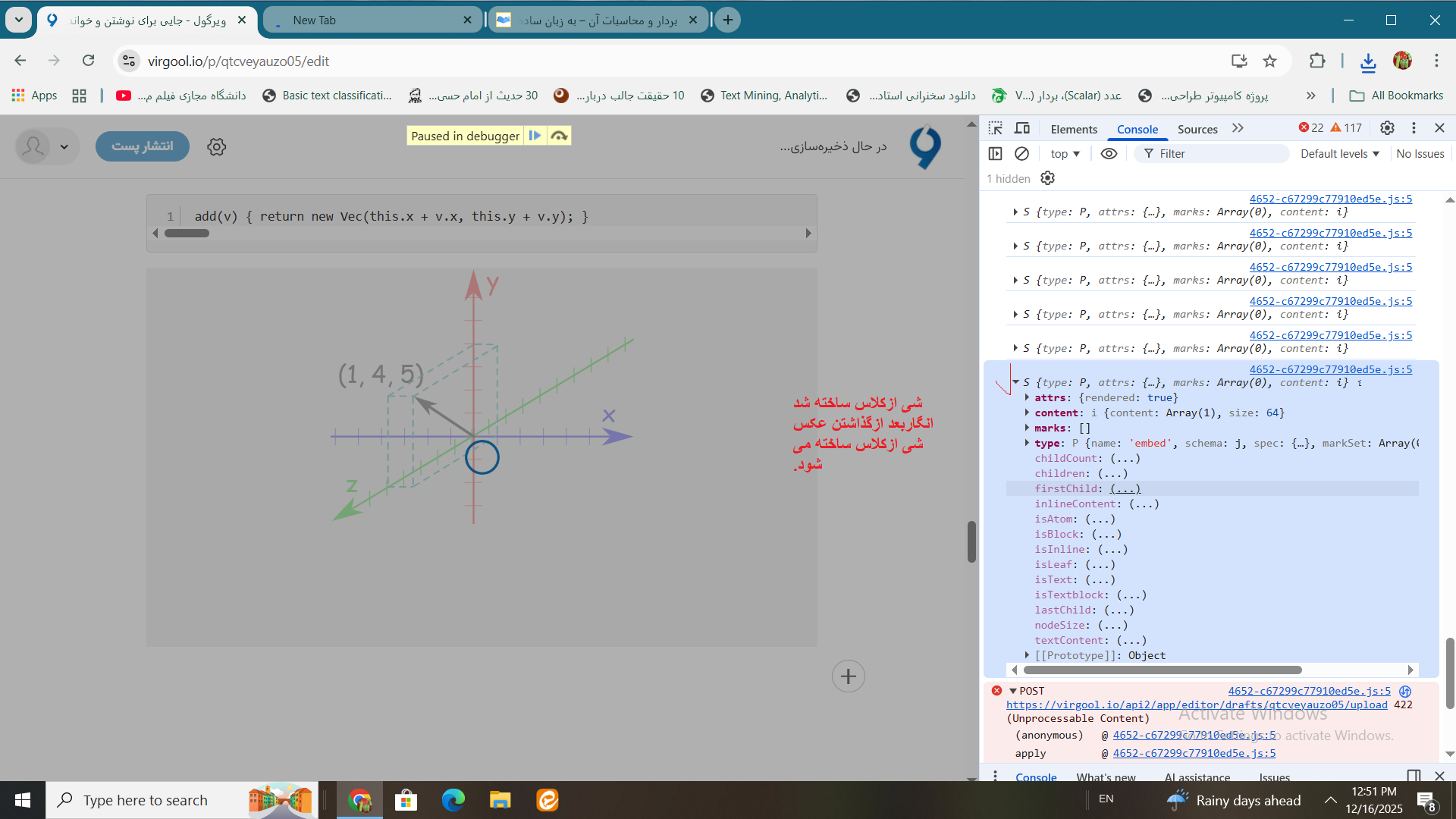Open console settings gear next to hidden count

pyautogui.click(x=1047, y=178)
